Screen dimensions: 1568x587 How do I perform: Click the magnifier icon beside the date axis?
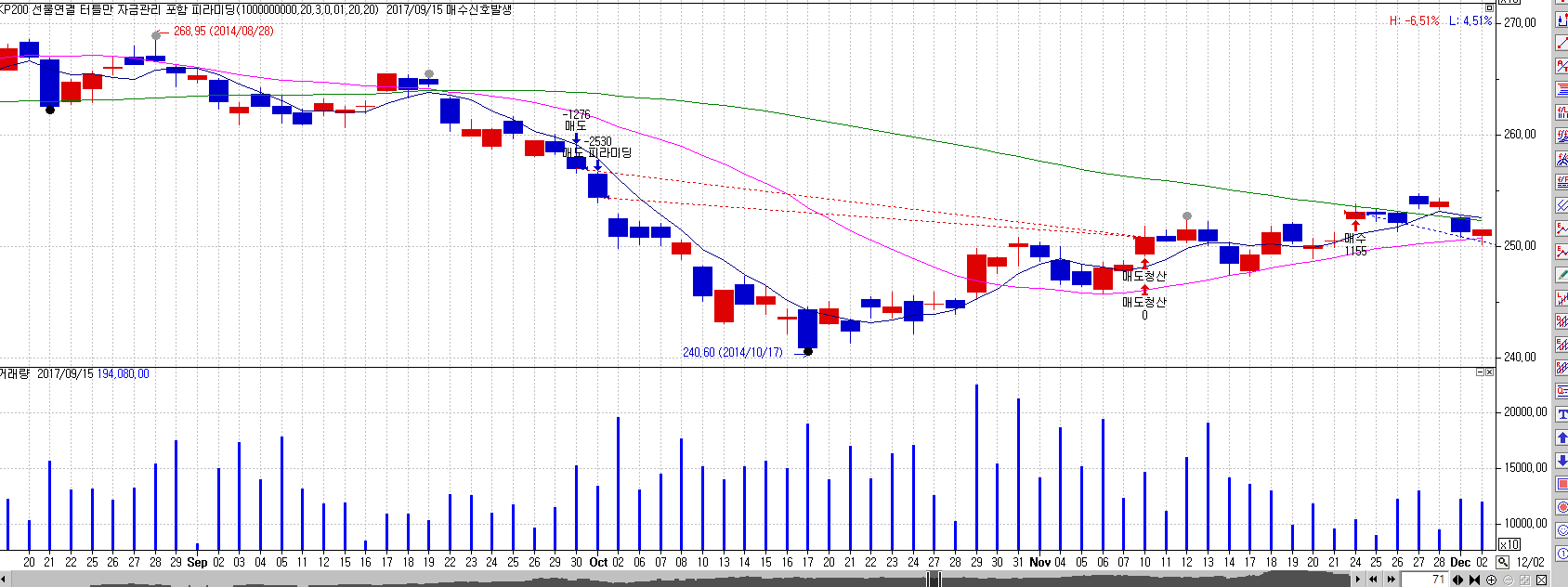[1503, 562]
